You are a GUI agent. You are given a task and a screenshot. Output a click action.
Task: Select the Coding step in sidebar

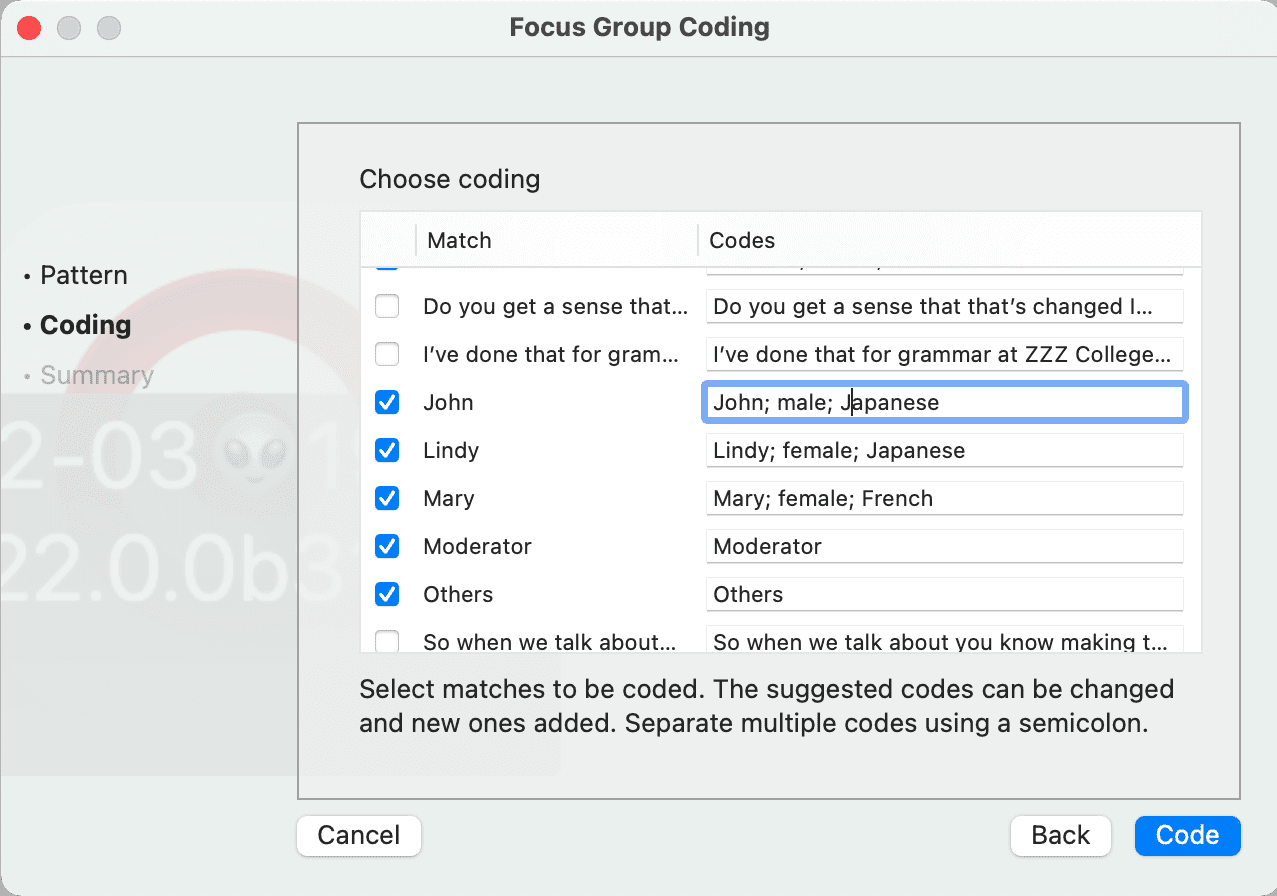(86, 325)
